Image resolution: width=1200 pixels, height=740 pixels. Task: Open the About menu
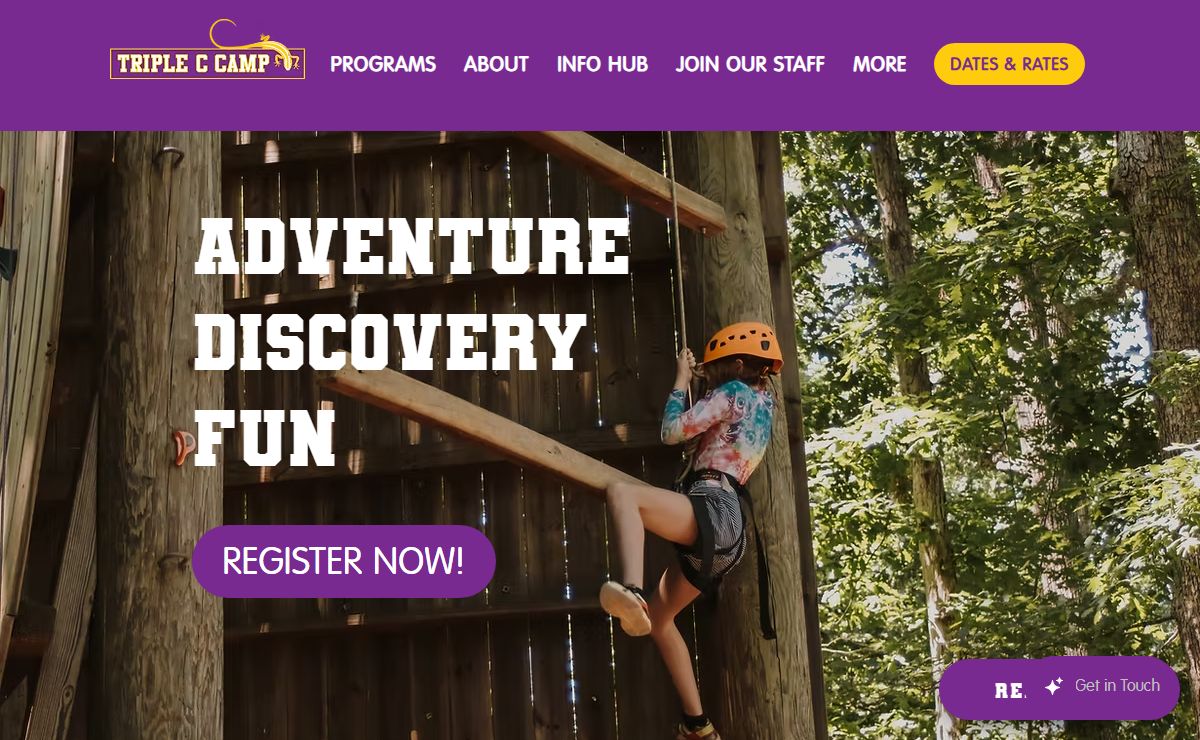(x=496, y=64)
